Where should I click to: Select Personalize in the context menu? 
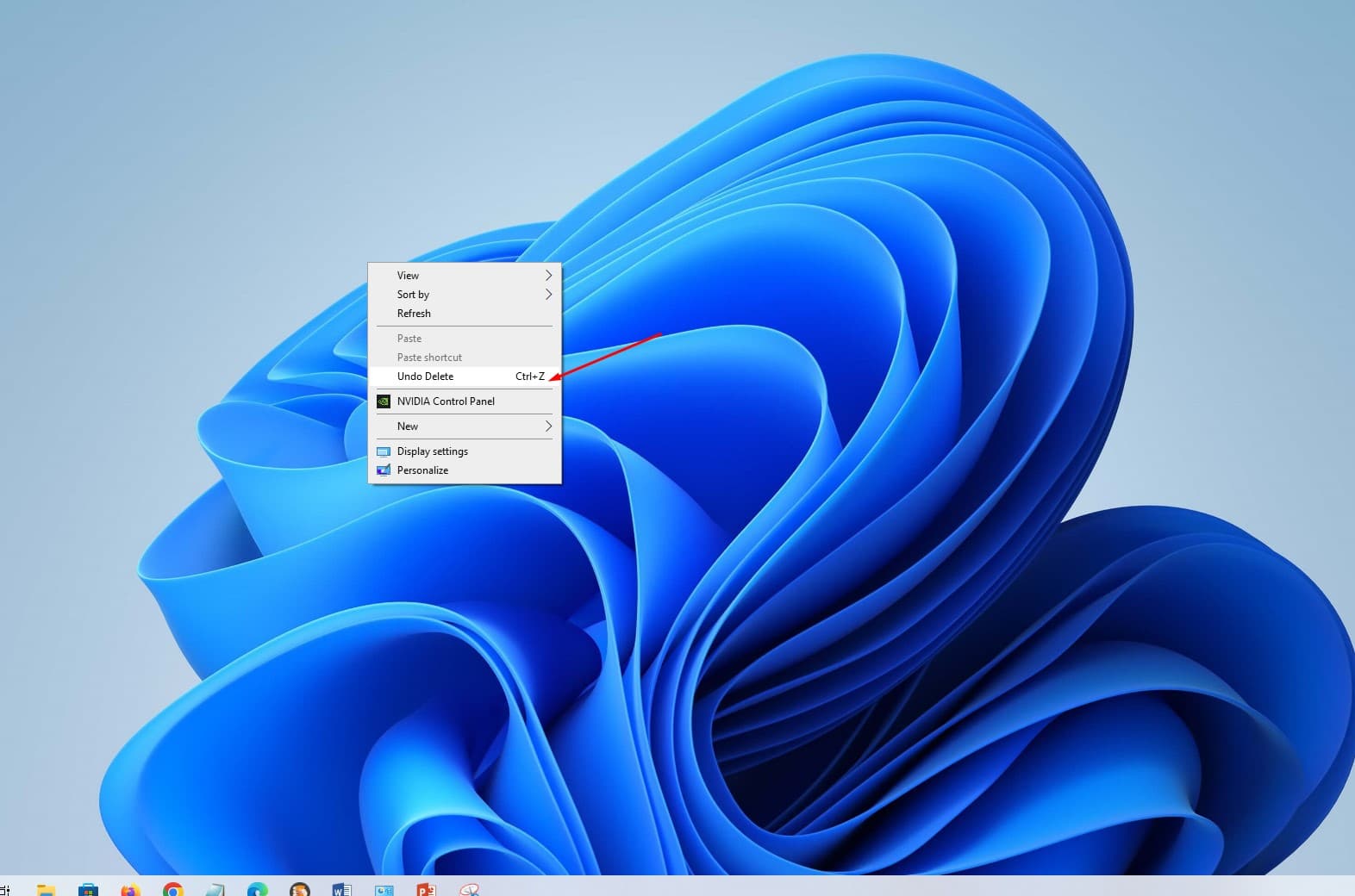(465, 470)
